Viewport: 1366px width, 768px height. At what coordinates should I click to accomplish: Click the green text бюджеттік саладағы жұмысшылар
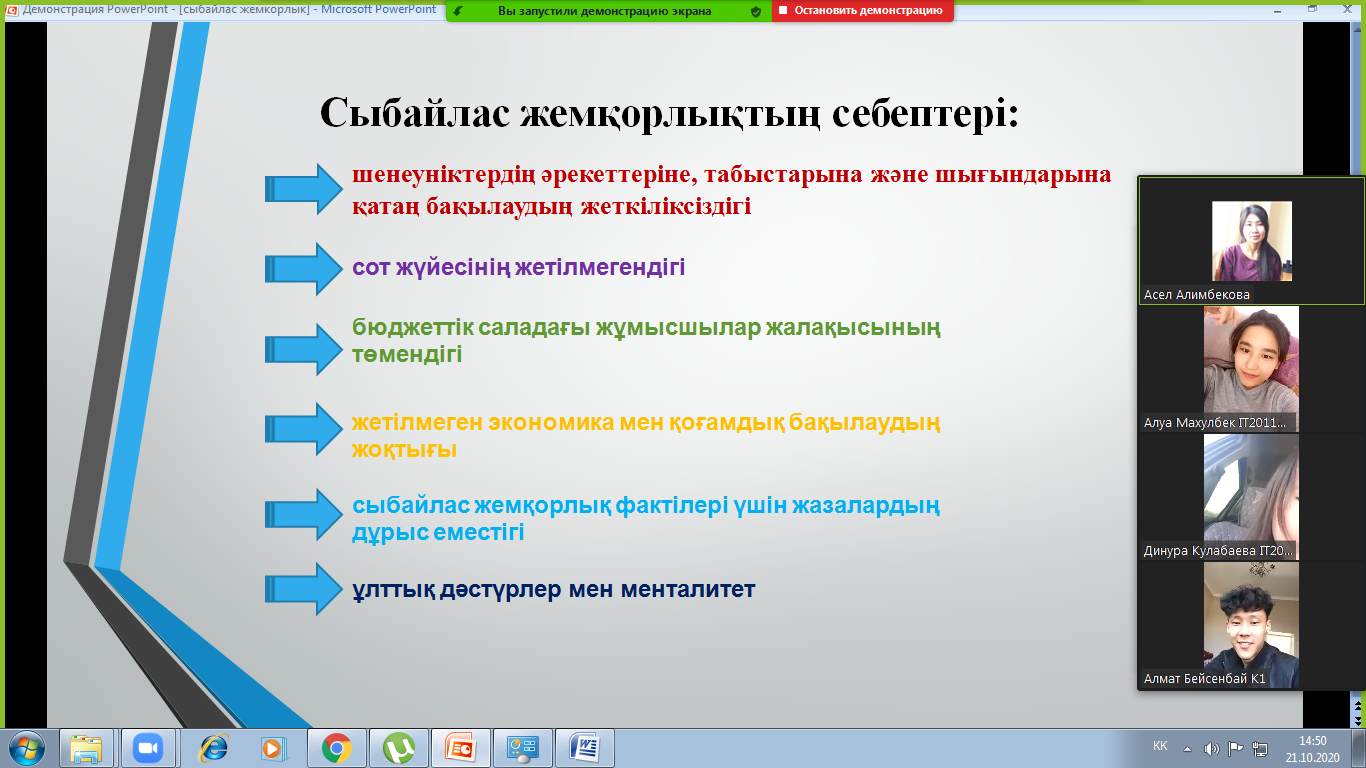[x=646, y=341]
